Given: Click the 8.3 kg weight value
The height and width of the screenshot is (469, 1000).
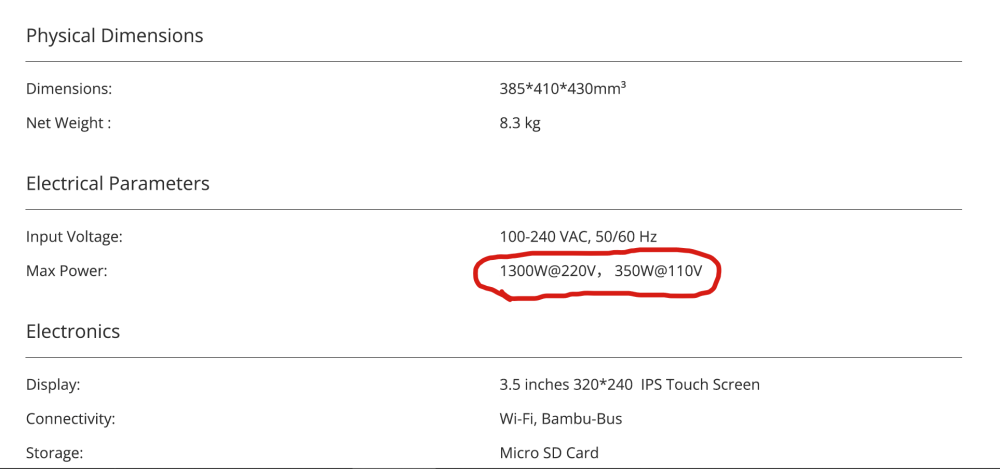Looking at the screenshot, I should (520, 123).
